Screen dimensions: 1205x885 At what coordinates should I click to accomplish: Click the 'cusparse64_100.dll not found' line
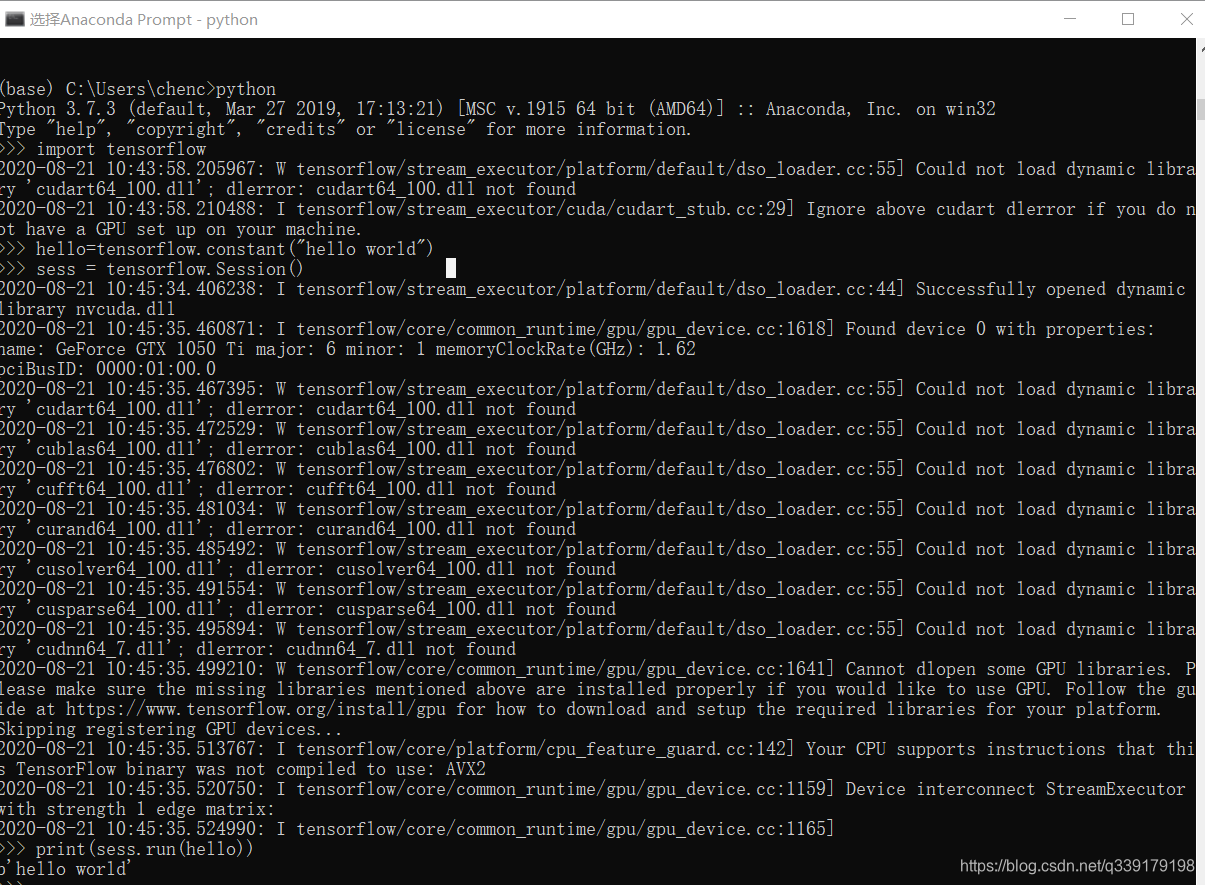click(x=308, y=609)
